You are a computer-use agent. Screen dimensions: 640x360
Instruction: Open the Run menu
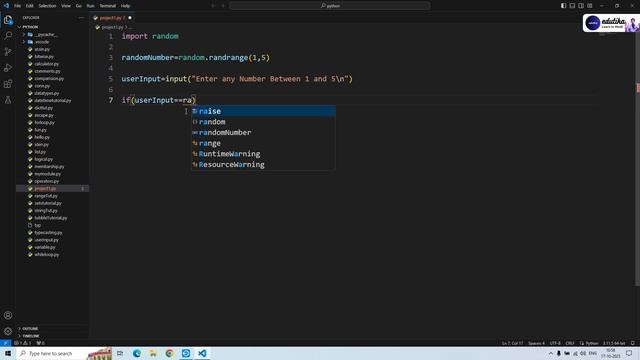(x=90, y=6)
